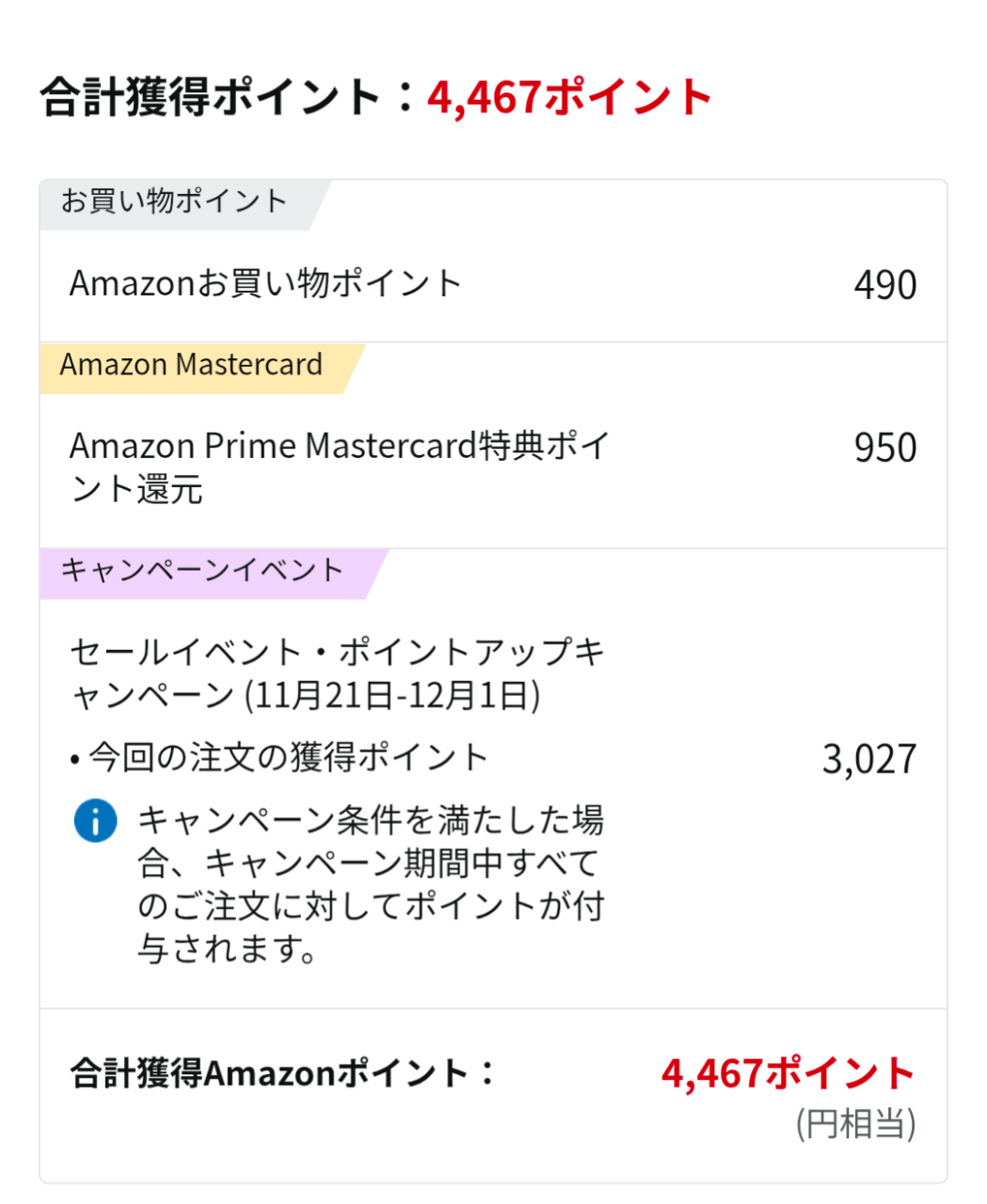This screenshot has height=1204, width=987.
Task: Click the (11月21日-12月1日) date range
Action: point(392,696)
